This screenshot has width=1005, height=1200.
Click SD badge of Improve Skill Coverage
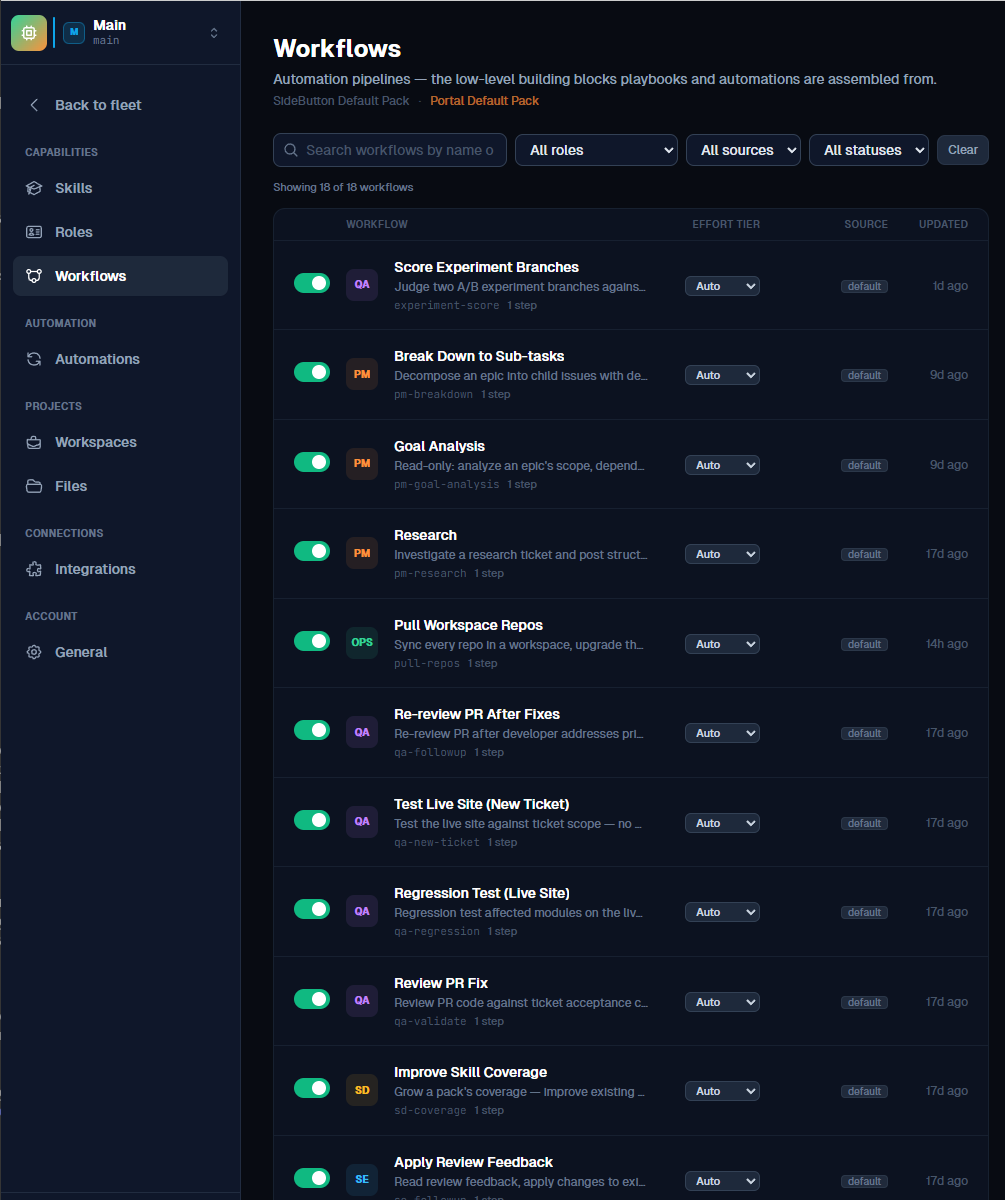pos(362,1090)
